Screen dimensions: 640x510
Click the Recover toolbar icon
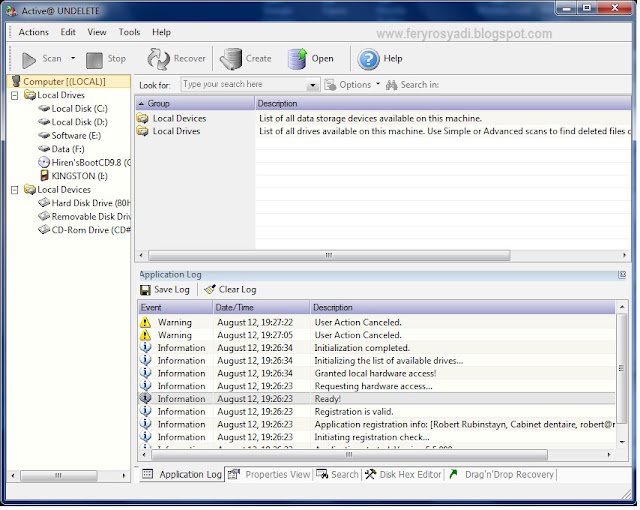pos(158,59)
